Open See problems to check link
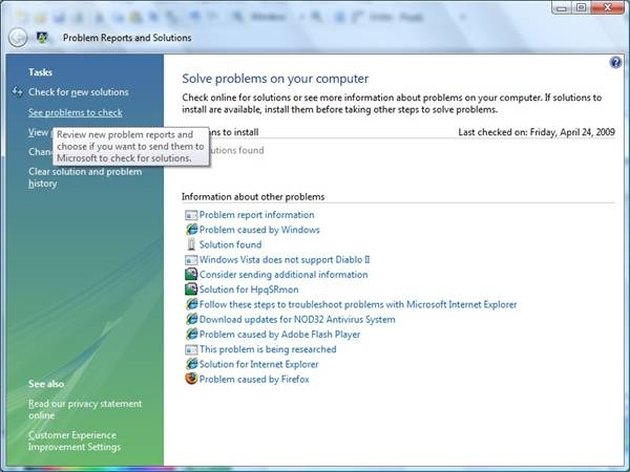 coord(75,112)
